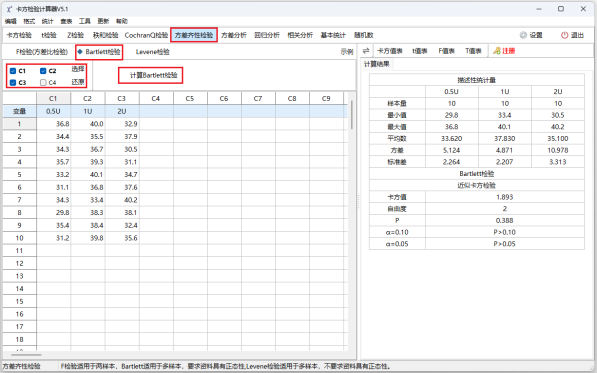Click the 33.620 mean value in results

click(x=452, y=138)
